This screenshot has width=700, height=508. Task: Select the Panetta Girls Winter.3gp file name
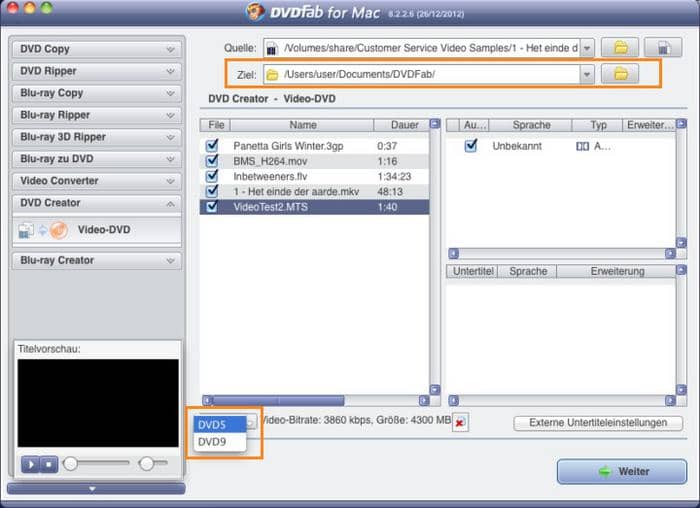[x=288, y=146]
